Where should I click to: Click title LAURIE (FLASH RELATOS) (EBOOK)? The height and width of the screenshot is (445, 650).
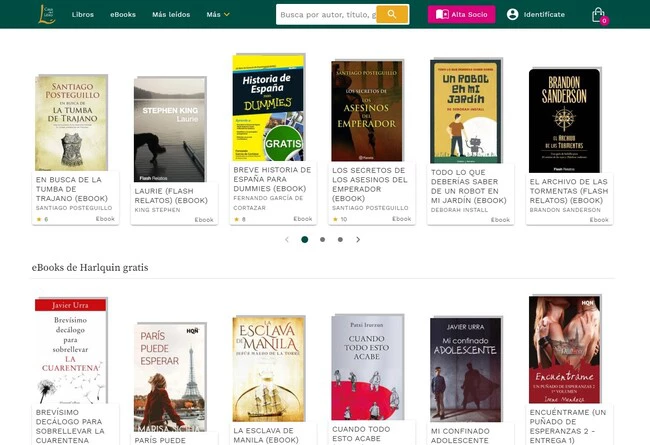[x=171, y=195]
